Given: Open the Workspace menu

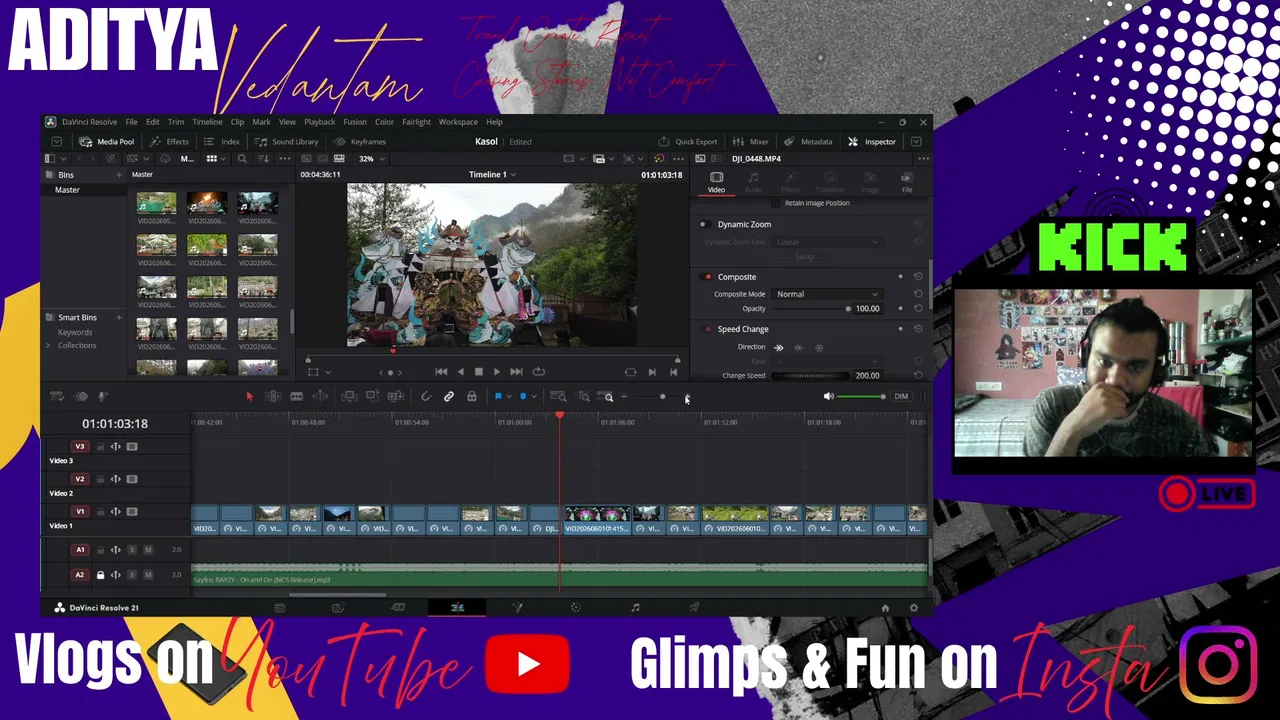Looking at the screenshot, I should click(x=458, y=122).
